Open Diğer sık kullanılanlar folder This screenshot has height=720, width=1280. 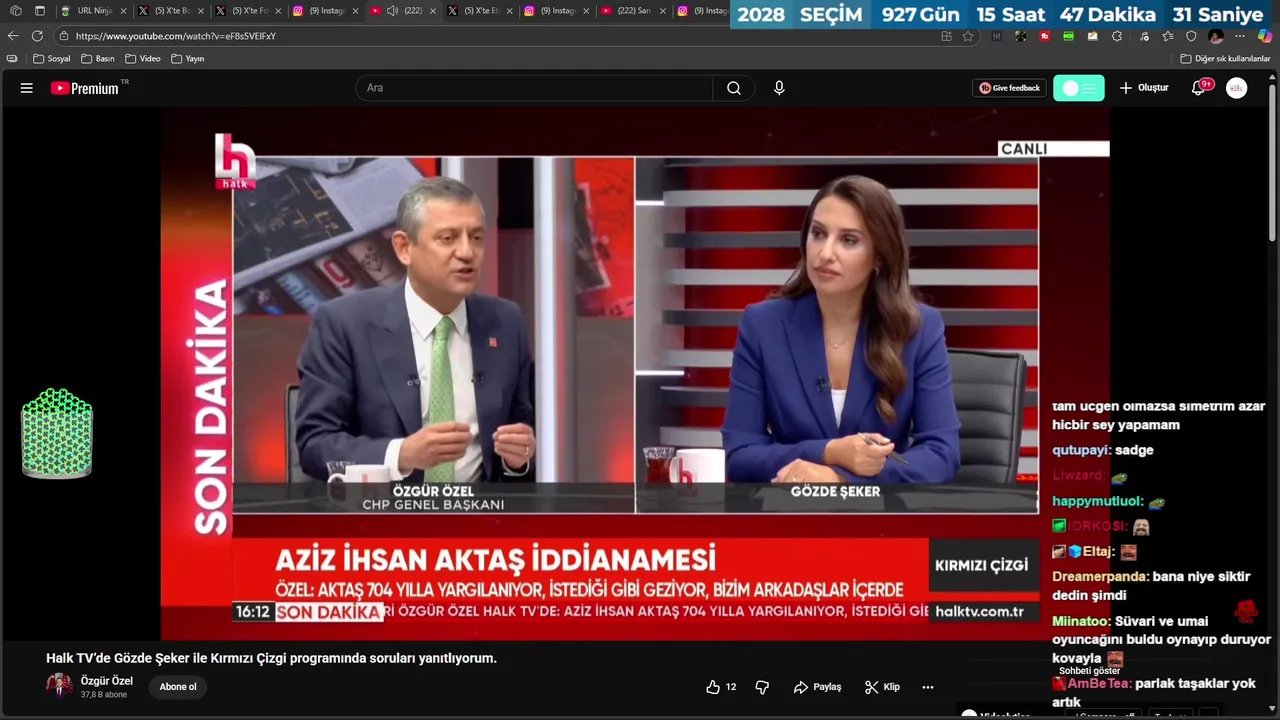point(1225,59)
